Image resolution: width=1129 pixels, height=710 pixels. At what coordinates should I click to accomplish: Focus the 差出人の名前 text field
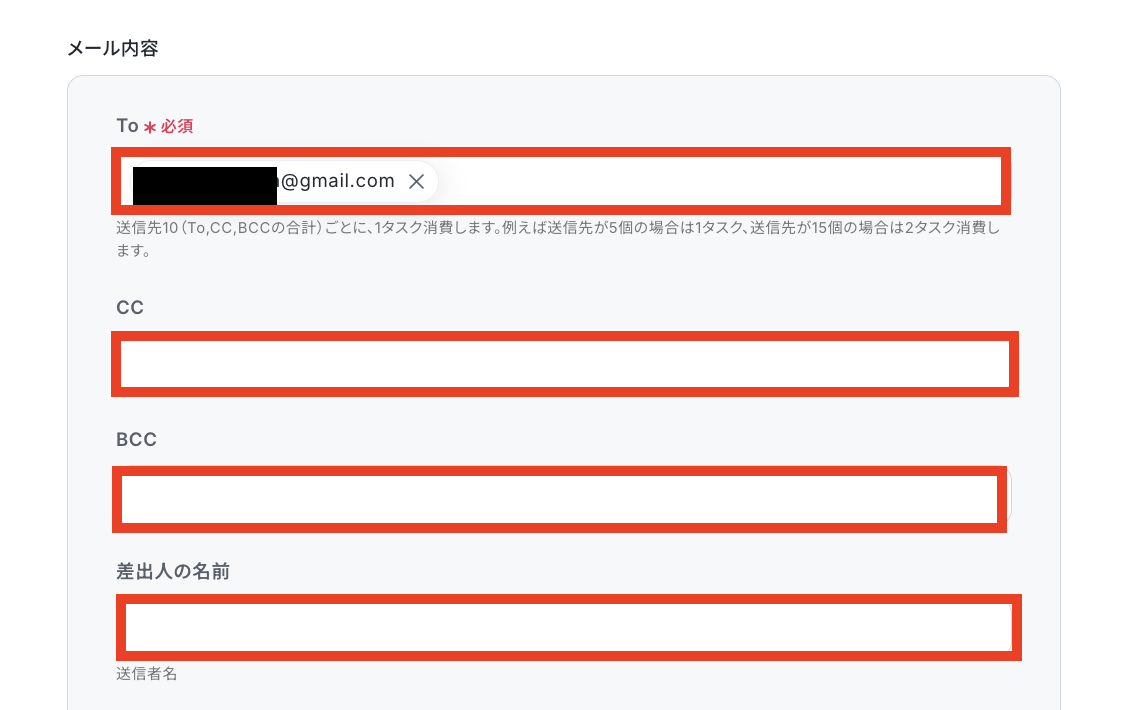pos(568,627)
